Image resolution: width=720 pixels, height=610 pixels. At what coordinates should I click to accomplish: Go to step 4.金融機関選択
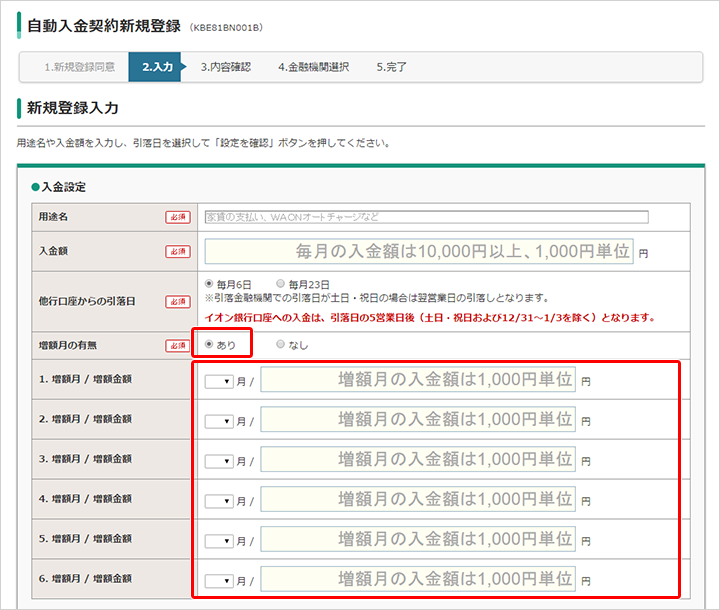pos(313,68)
